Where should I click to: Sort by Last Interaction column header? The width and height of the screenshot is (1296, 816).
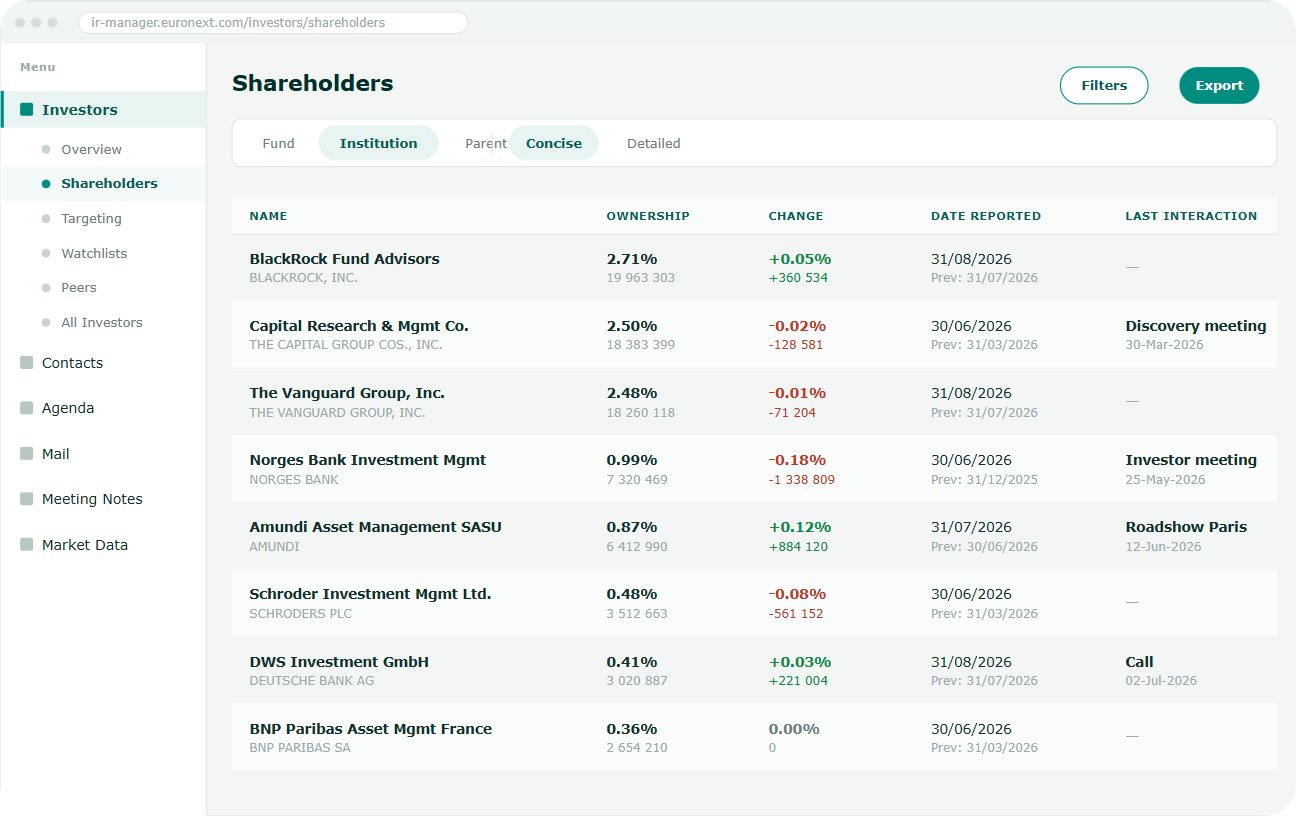(x=1191, y=216)
